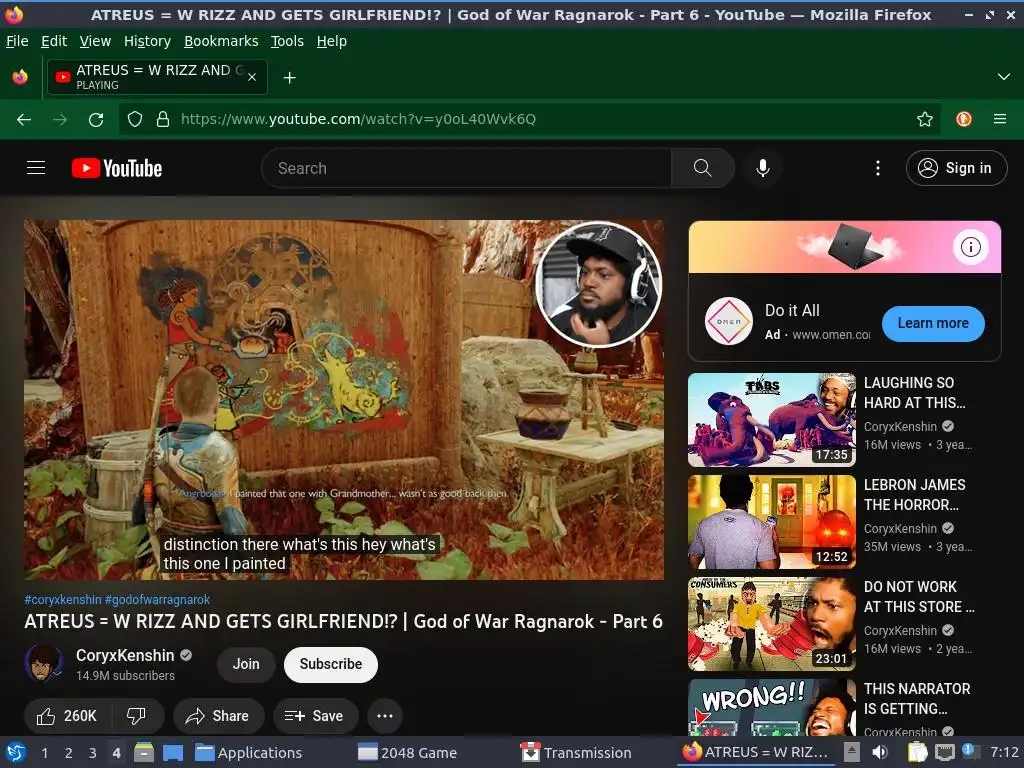Image resolution: width=1024 pixels, height=768 pixels.
Task: Open the taskbar volume speaker icon
Action: (881, 752)
